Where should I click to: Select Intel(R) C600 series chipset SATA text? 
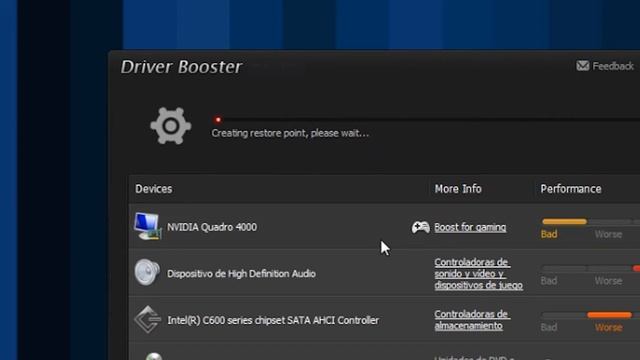(273, 320)
